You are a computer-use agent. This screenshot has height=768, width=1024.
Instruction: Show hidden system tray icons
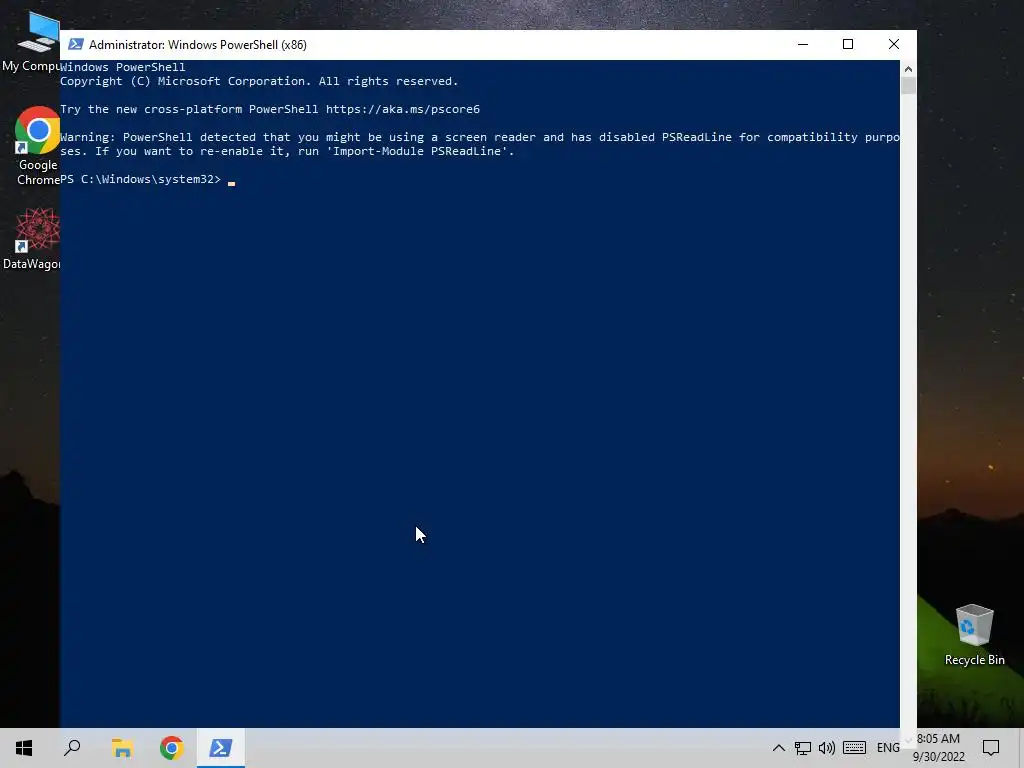coord(778,748)
